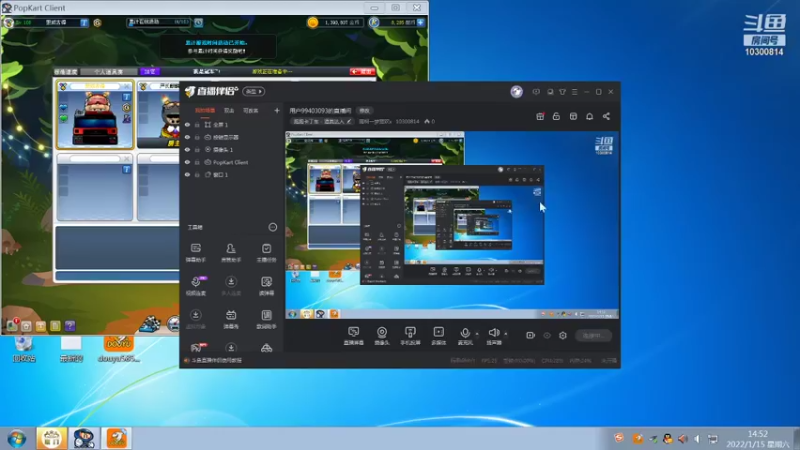
Task: Open the message bubble icon in title bar
Action: click(536, 92)
